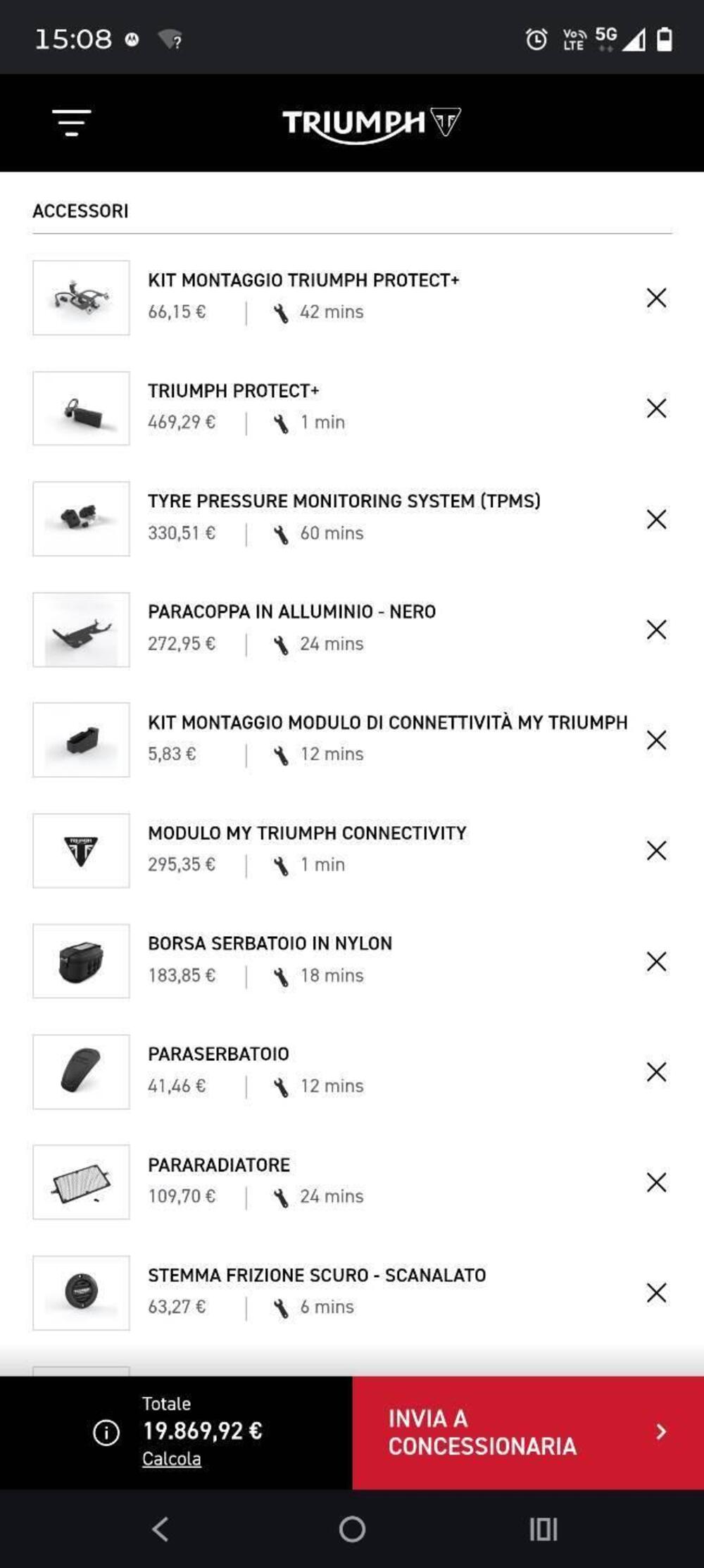Remove the Pararadiatore accessory

(x=656, y=1183)
